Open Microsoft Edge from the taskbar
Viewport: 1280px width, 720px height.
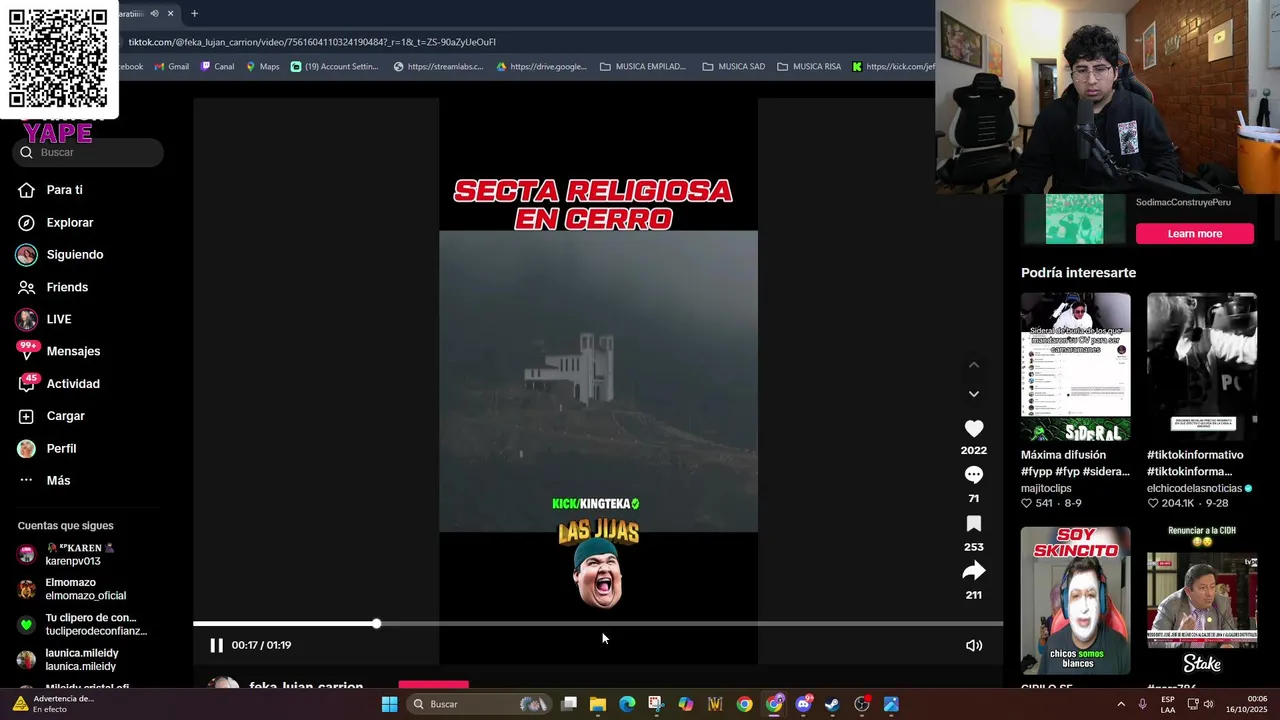[x=627, y=704]
